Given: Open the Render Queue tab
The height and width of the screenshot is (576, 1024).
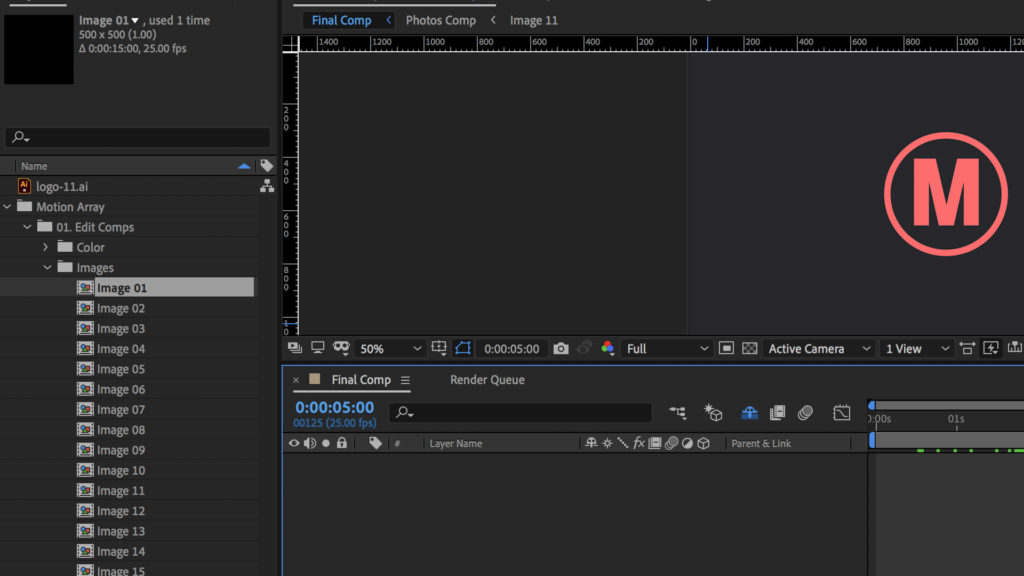Looking at the screenshot, I should (x=487, y=380).
